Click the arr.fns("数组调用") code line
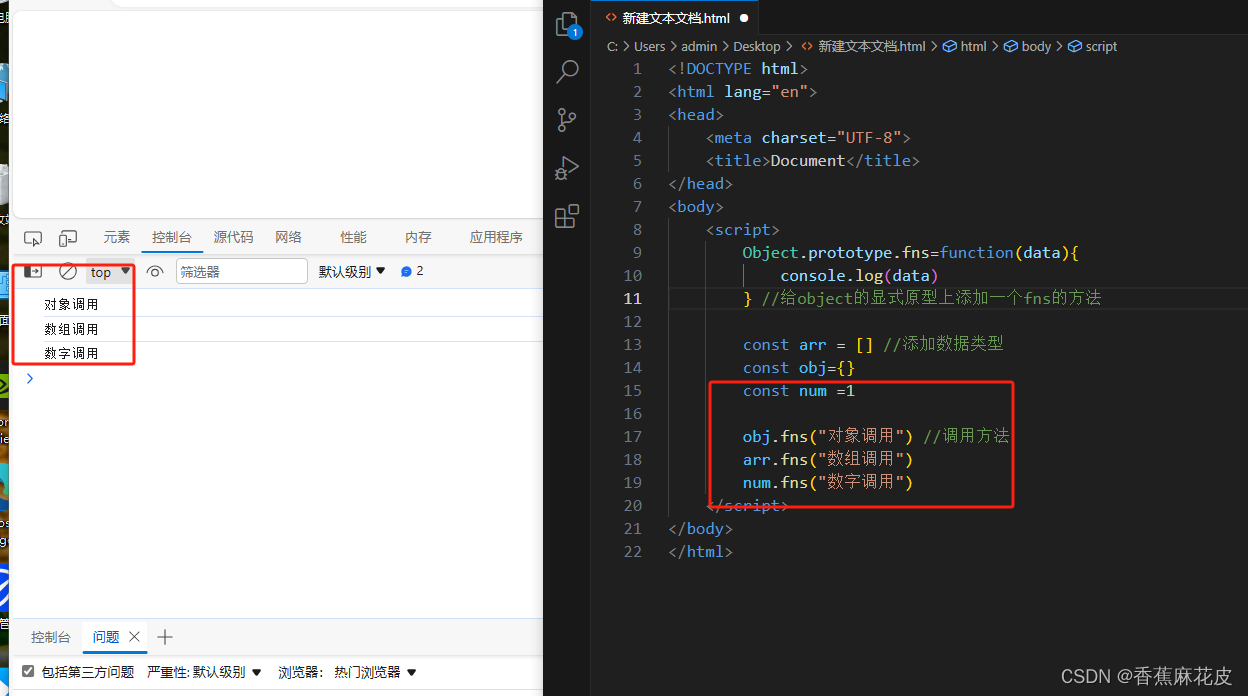Viewport: 1248px width, 696px height. [828, 460]
